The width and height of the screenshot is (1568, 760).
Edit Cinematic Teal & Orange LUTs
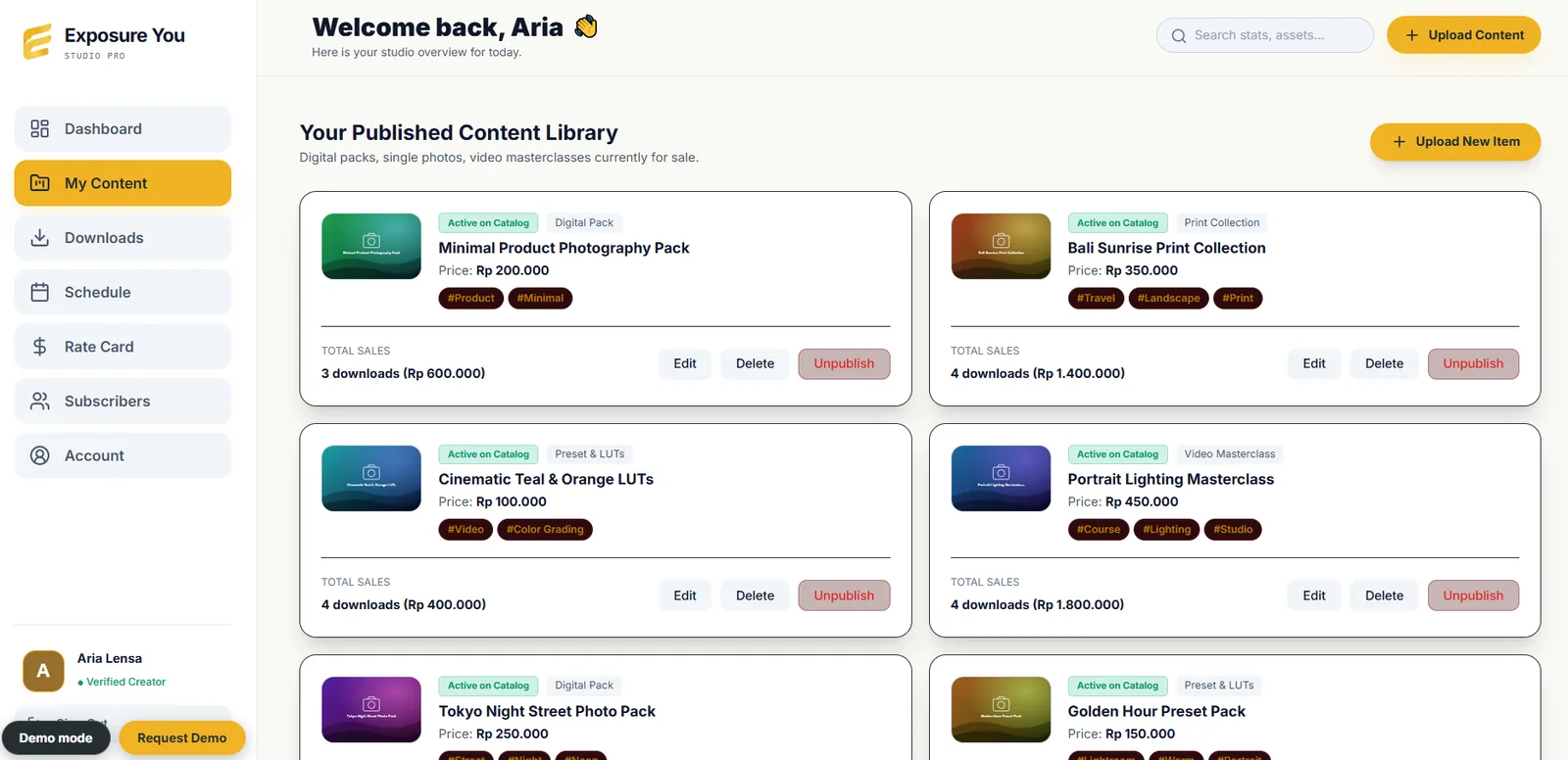pyautogui.click(x=685, y=595)
